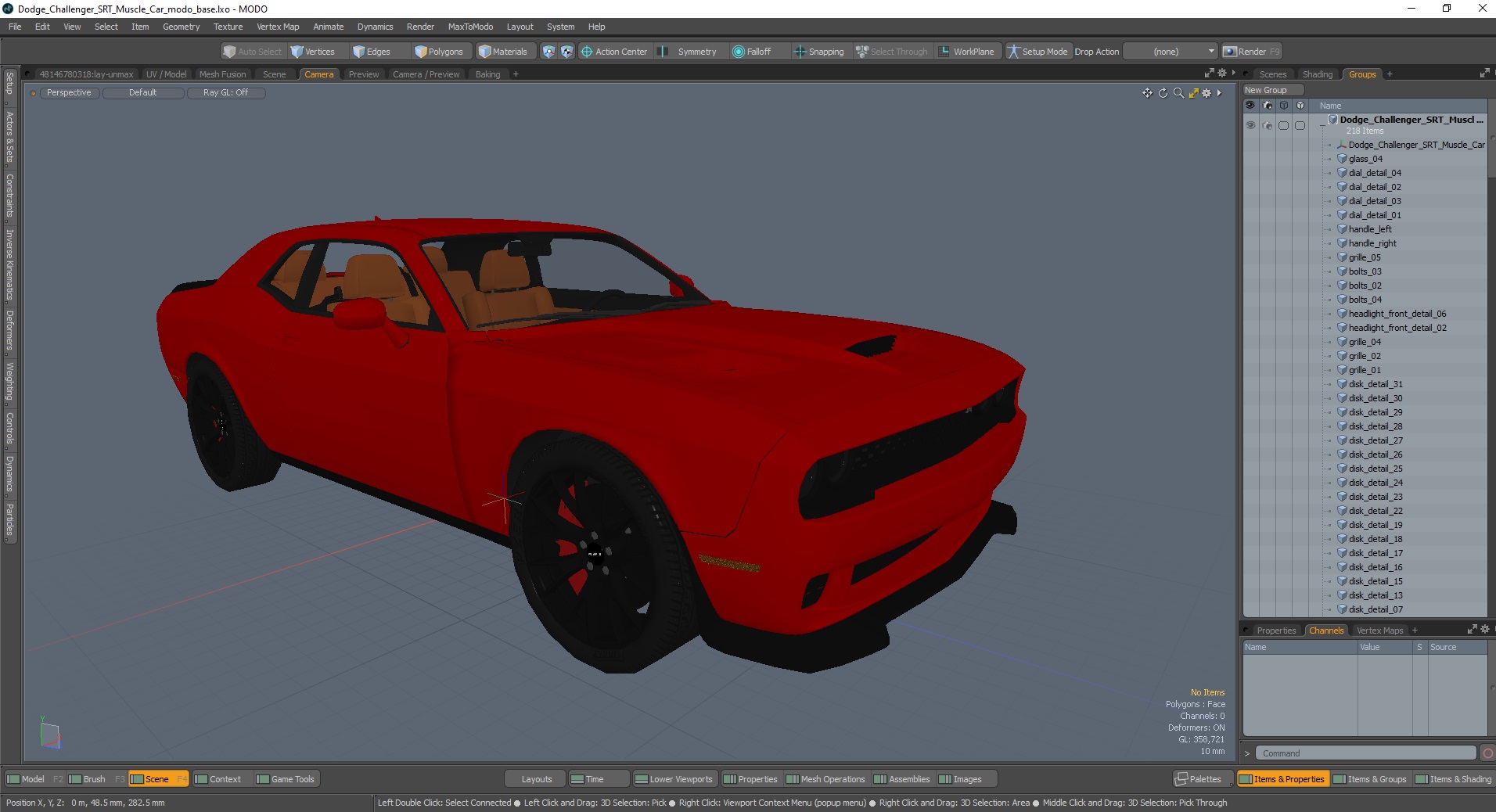Click the camera render column header in Groups panel
The height and width of the screenshot is (812, 1496).
[1268, 105]
